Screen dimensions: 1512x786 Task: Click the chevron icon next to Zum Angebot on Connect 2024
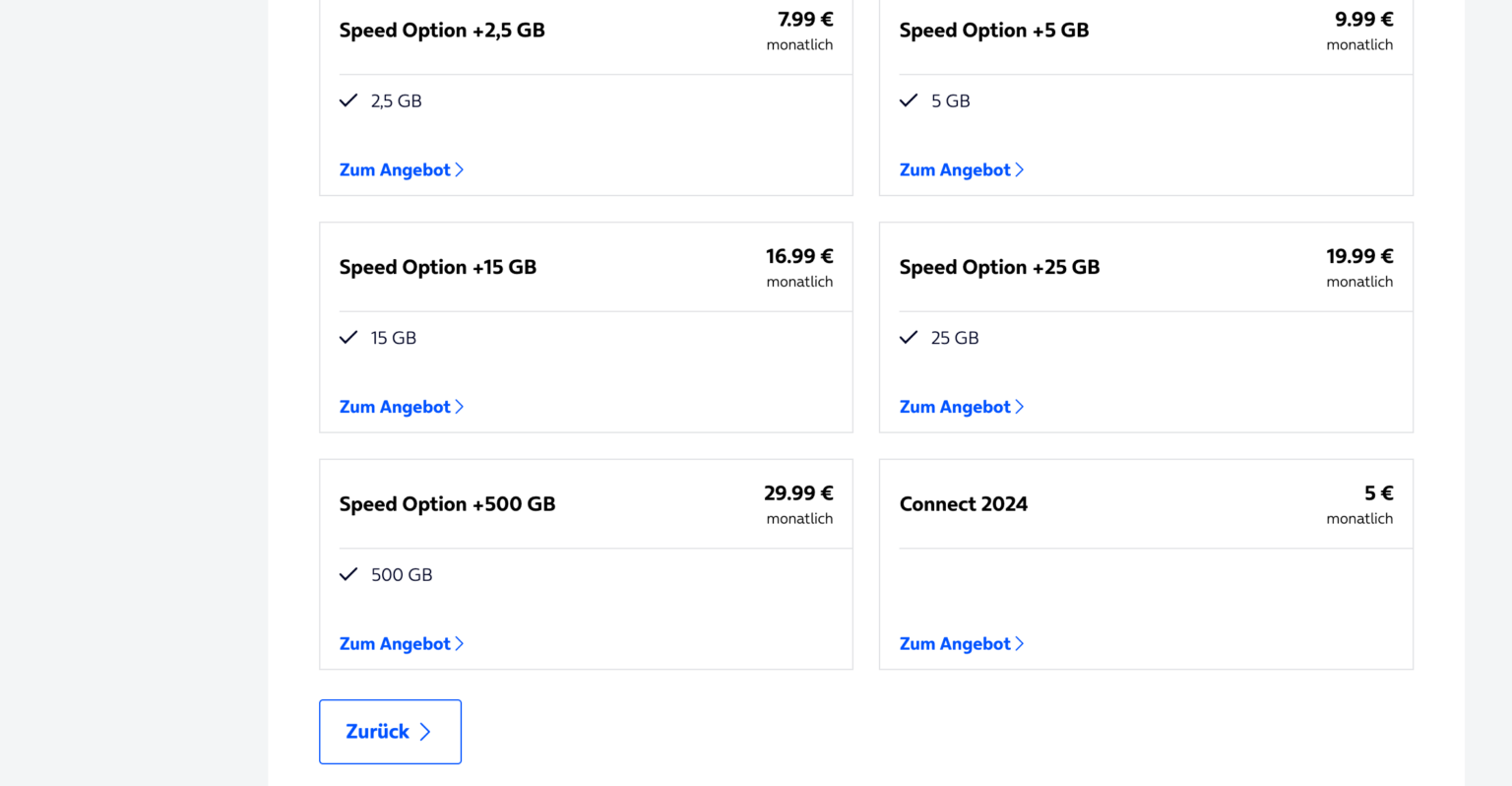[1021, 643]
